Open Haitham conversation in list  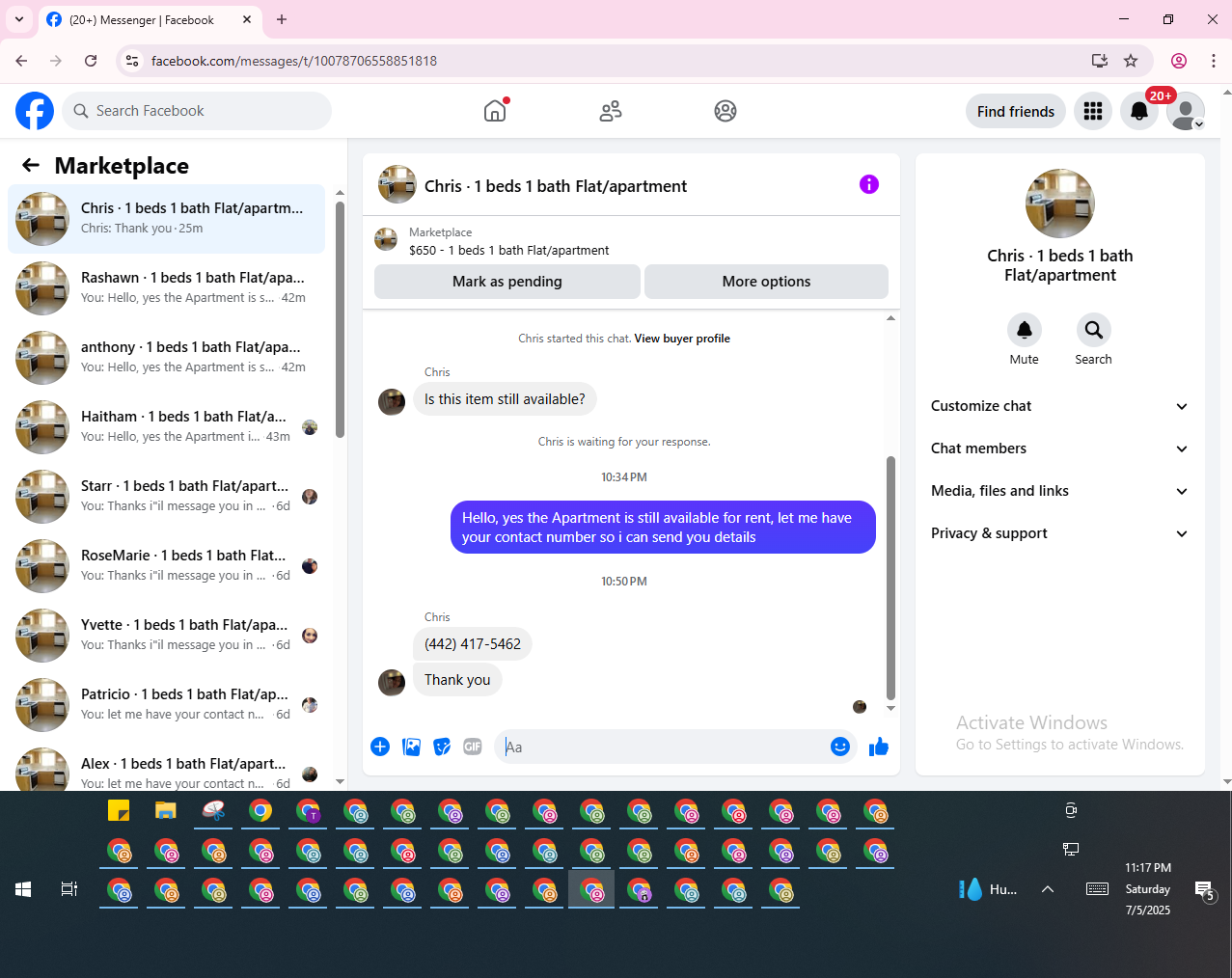coord(166,427)
